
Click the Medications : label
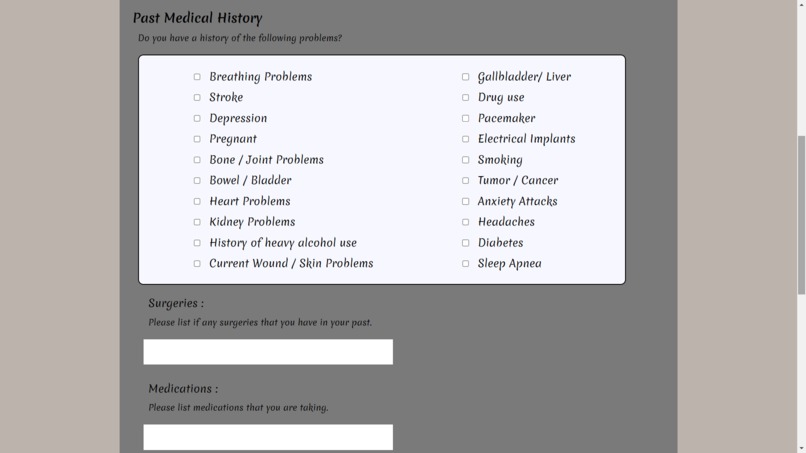(x=183, y=388)
